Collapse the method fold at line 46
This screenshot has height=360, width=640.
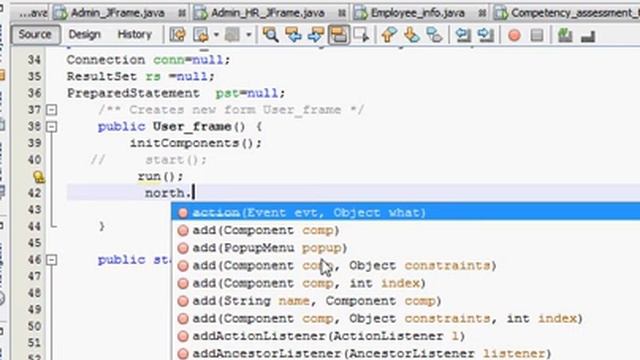click(51, 260)
